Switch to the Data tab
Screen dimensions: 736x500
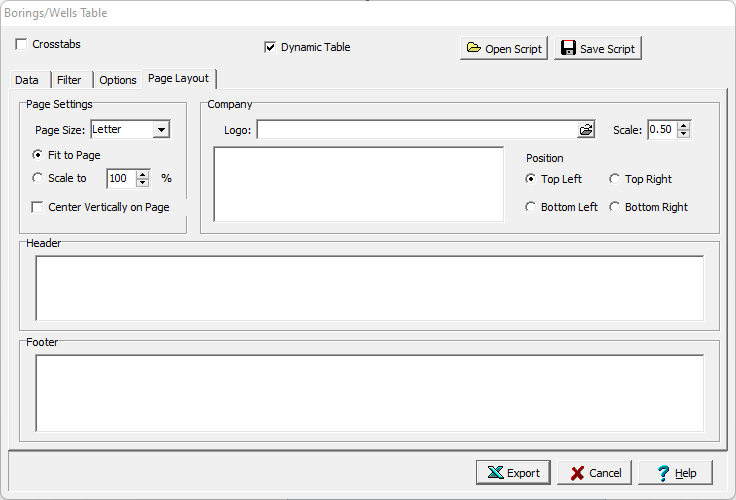27,80
